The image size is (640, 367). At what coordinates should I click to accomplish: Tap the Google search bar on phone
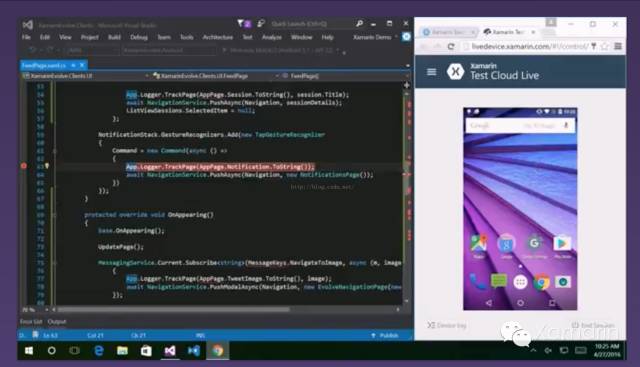[x=520, y=125]
